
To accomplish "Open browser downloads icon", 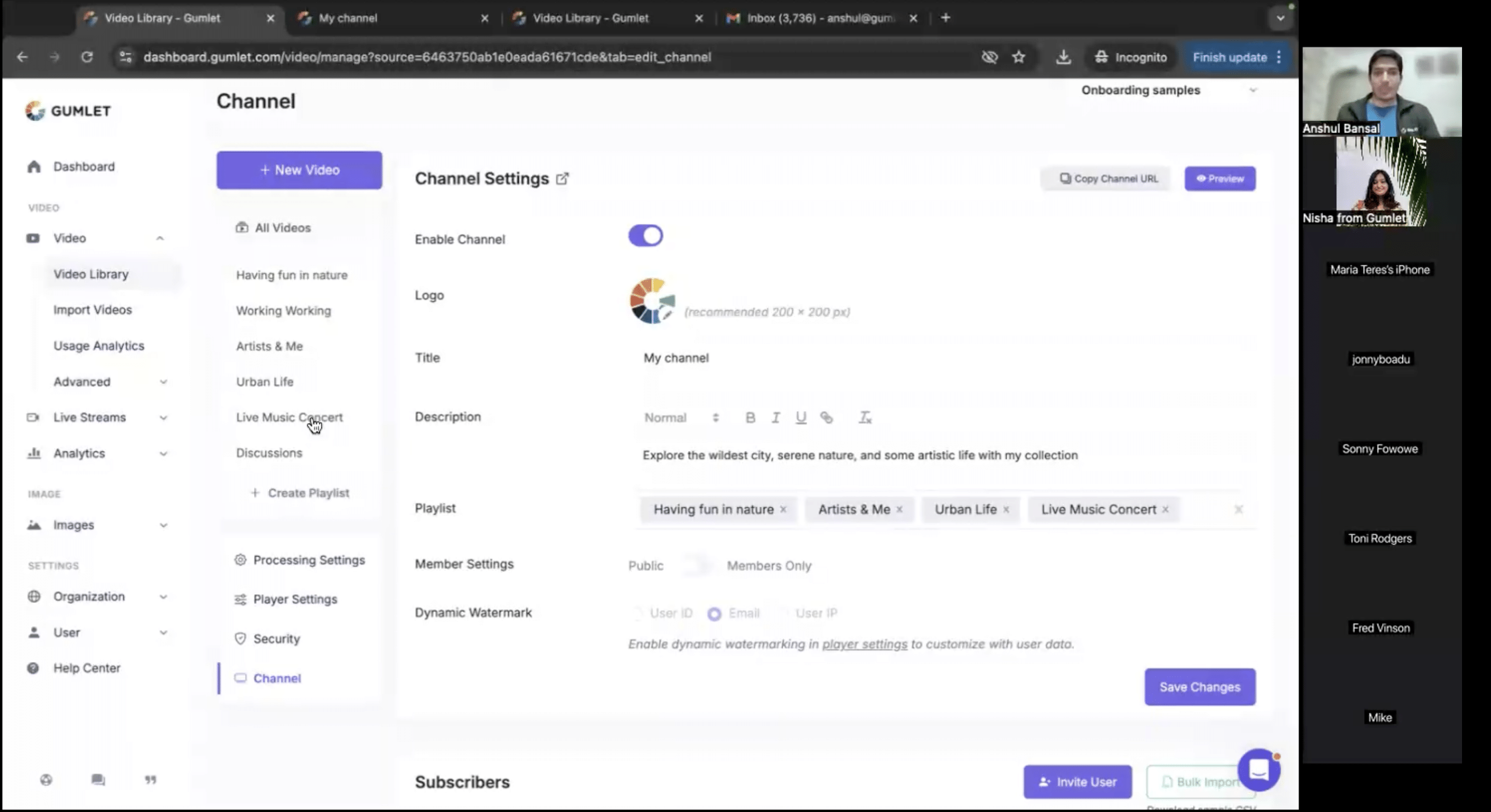I will click(1063, 57).
